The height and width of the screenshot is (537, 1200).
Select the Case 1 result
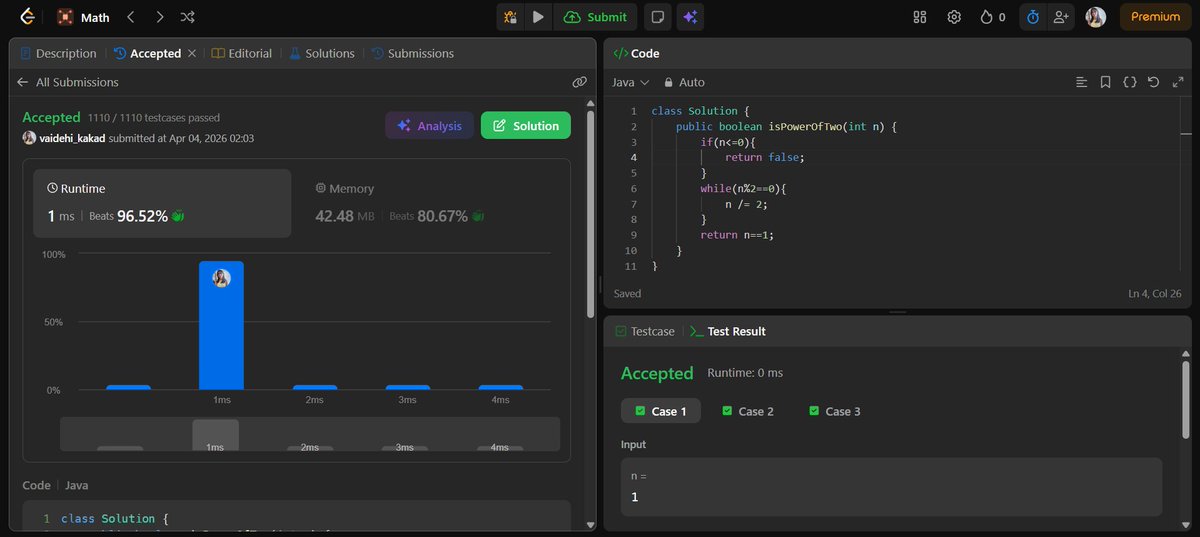661,411
